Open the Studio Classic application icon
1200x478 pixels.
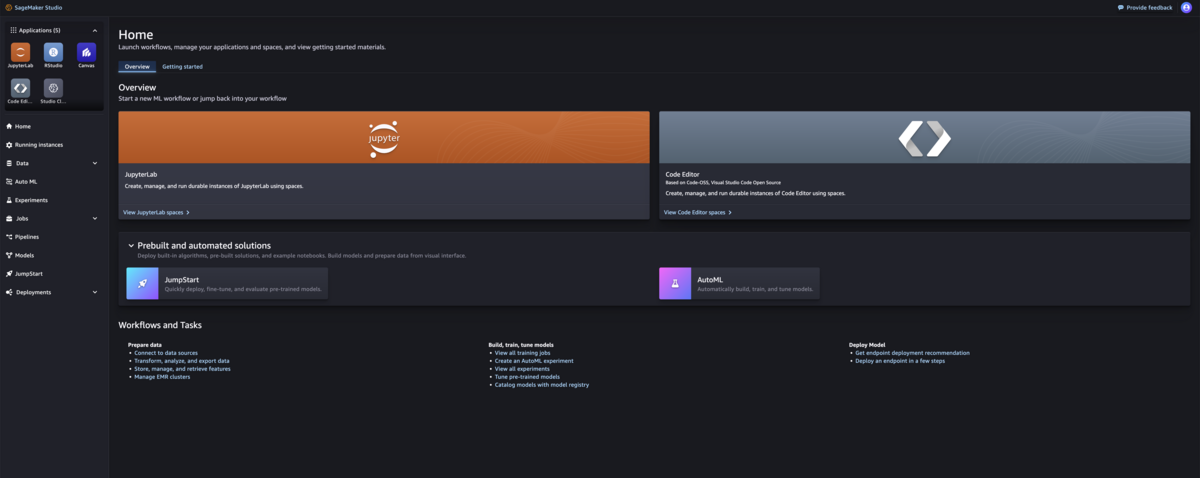53,88
